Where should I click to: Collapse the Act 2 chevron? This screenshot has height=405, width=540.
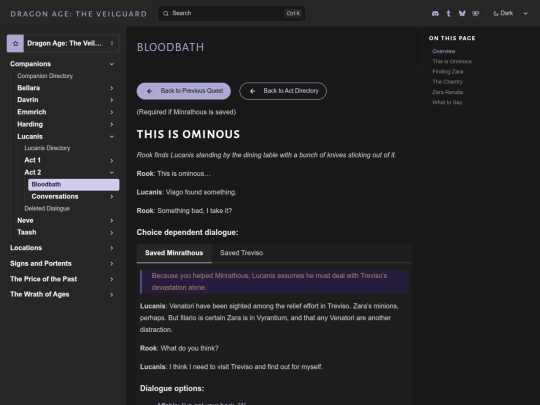(x=112, y=173)
